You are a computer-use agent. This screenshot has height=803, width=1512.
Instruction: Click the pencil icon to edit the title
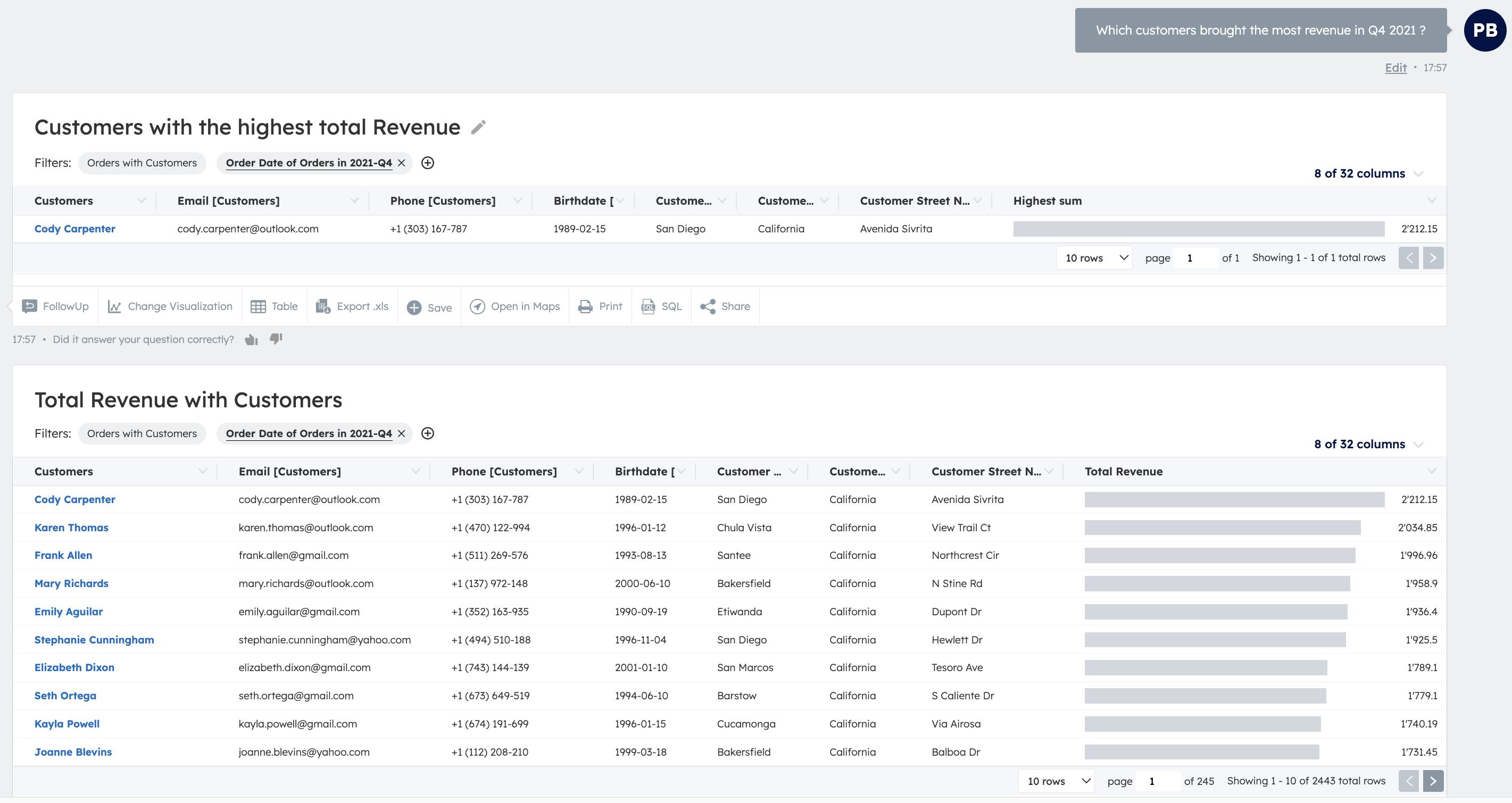pyautogui.click(x=478, y=127)
